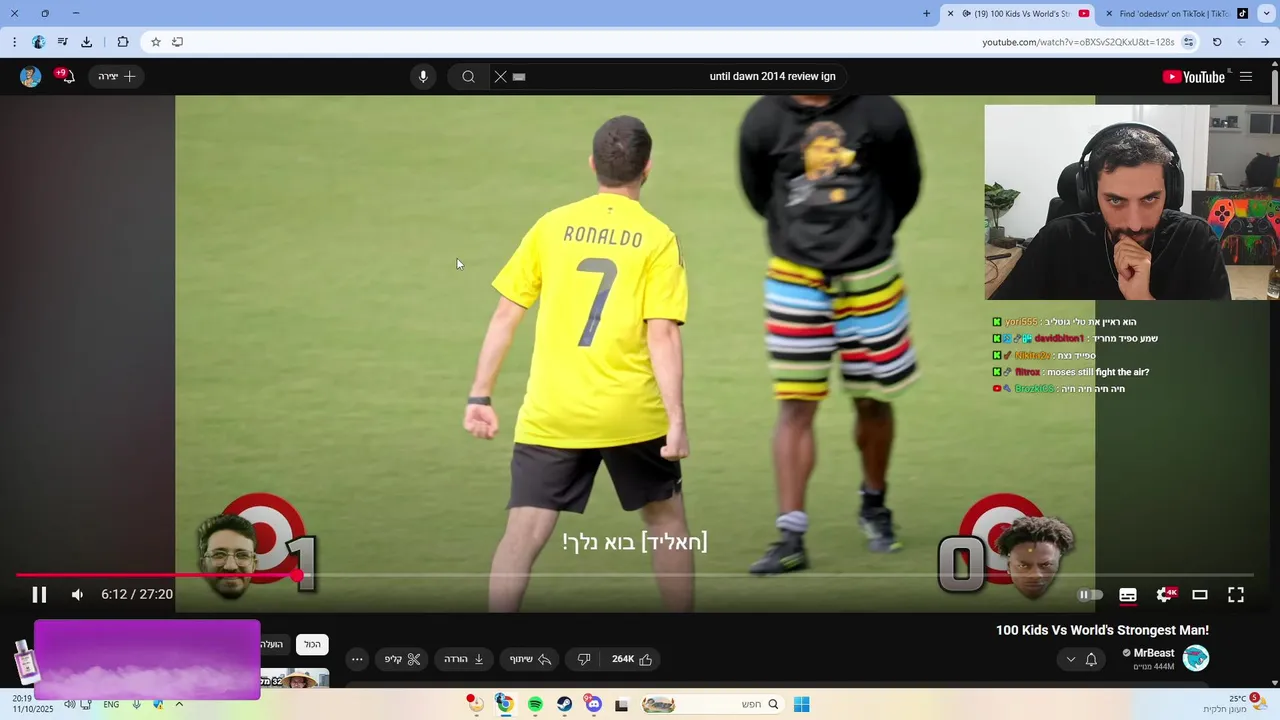Toggle the autoplay switch
Image resolution: width=1280 pixels, height=720 pixels.
[x=1090, y=595]
